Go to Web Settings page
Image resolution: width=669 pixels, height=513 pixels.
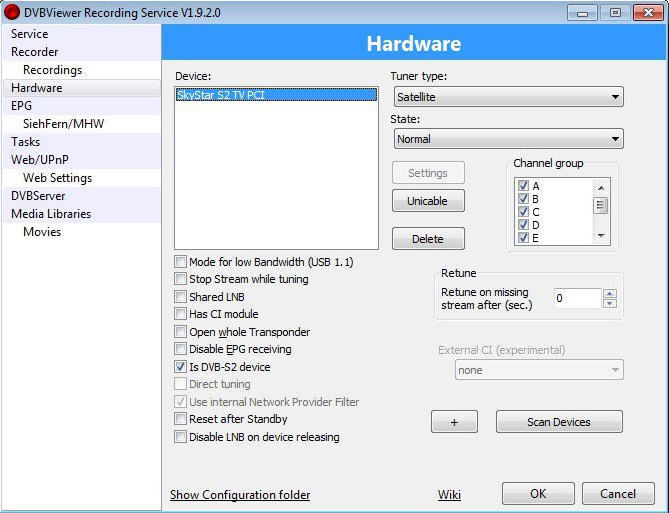[57, 178]
